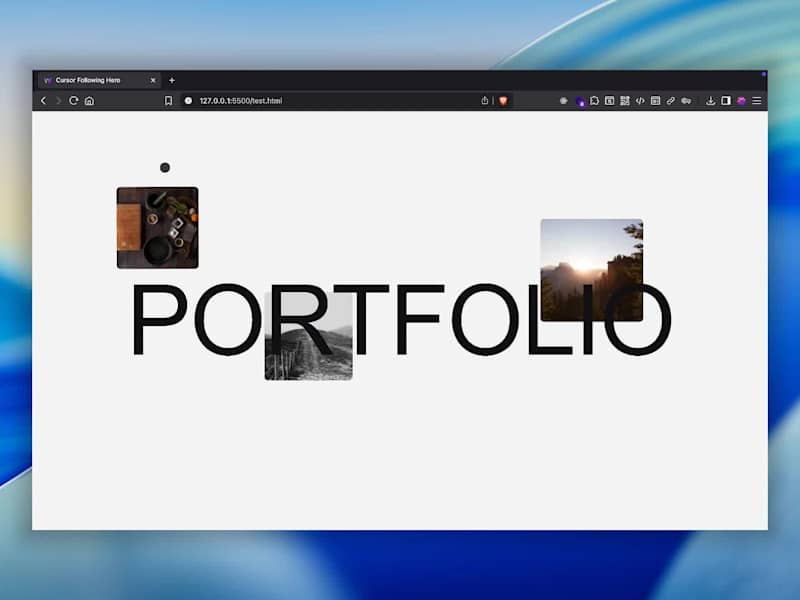Close the Cursor Following Hero tab
Viewport: 800px width, 600px height.
[153, 80]
